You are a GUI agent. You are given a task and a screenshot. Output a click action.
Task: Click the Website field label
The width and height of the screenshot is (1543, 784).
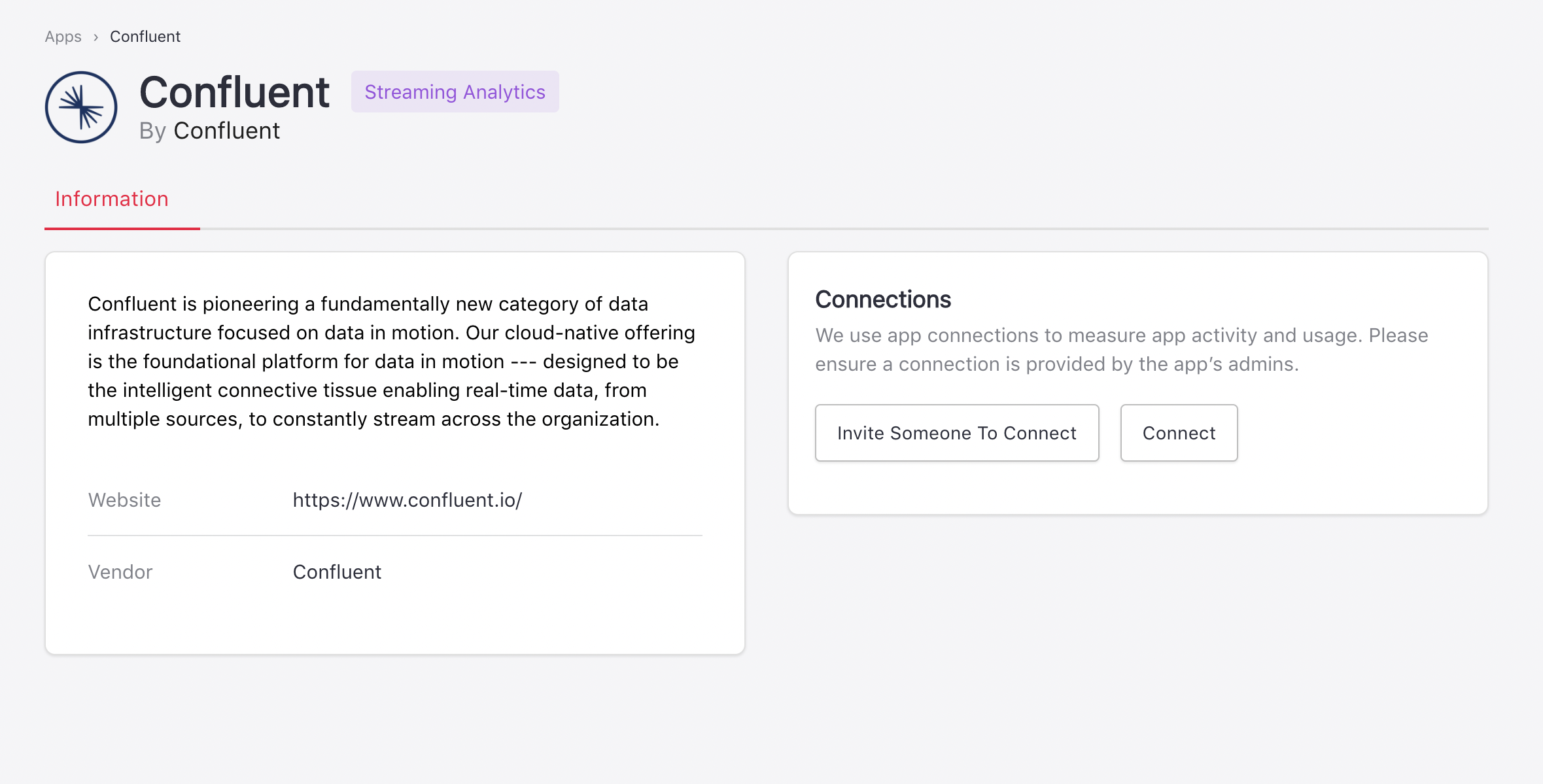pos(124,500)
